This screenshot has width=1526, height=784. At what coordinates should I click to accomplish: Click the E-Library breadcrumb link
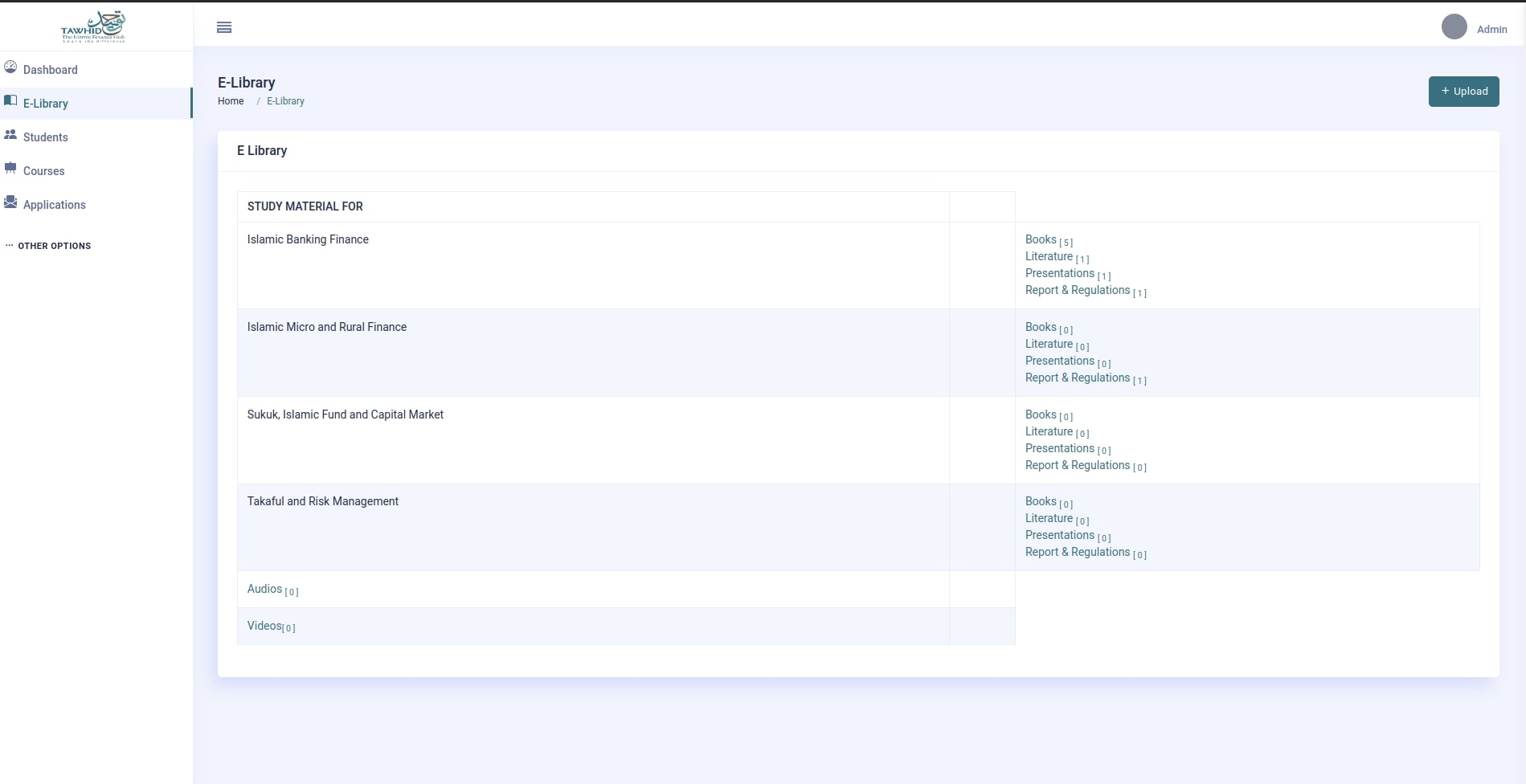click(x=285, y=101)
